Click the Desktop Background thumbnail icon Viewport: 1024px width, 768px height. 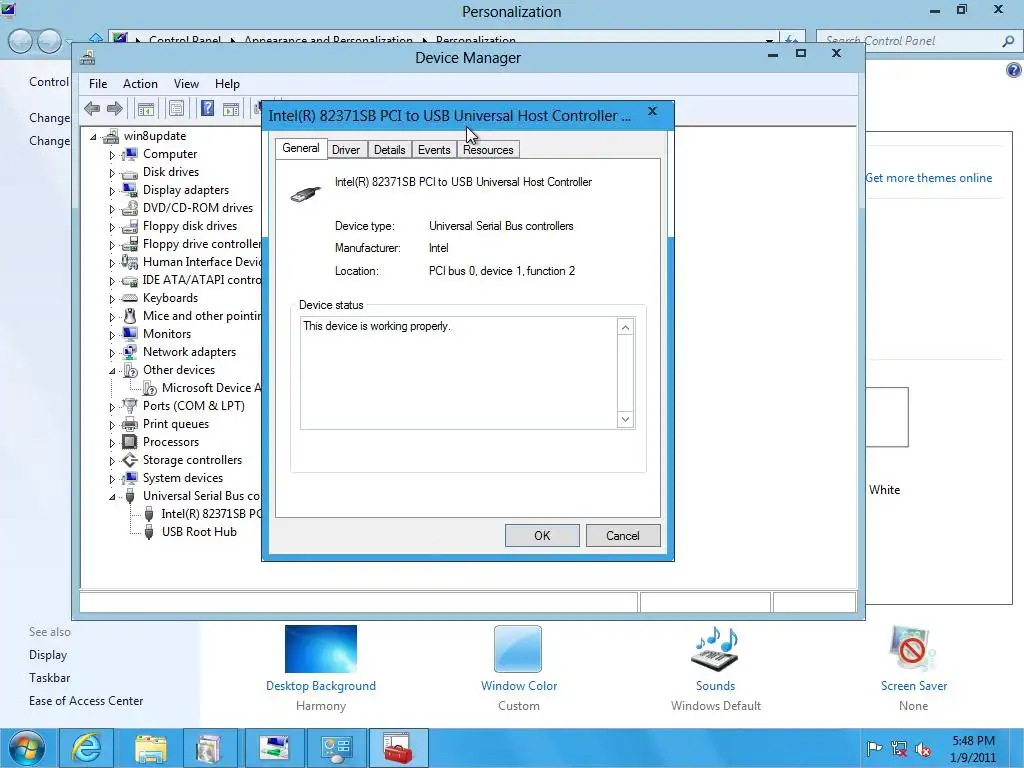point(321,648)
